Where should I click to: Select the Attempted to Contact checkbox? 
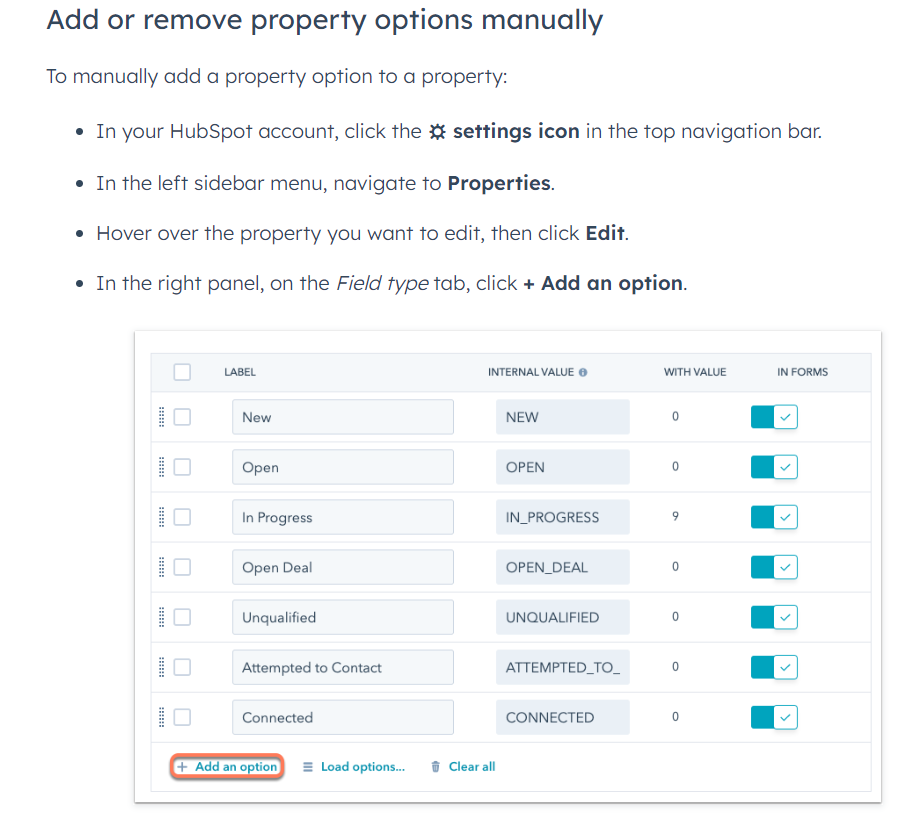pyautogui.click(x=182, y=667)
